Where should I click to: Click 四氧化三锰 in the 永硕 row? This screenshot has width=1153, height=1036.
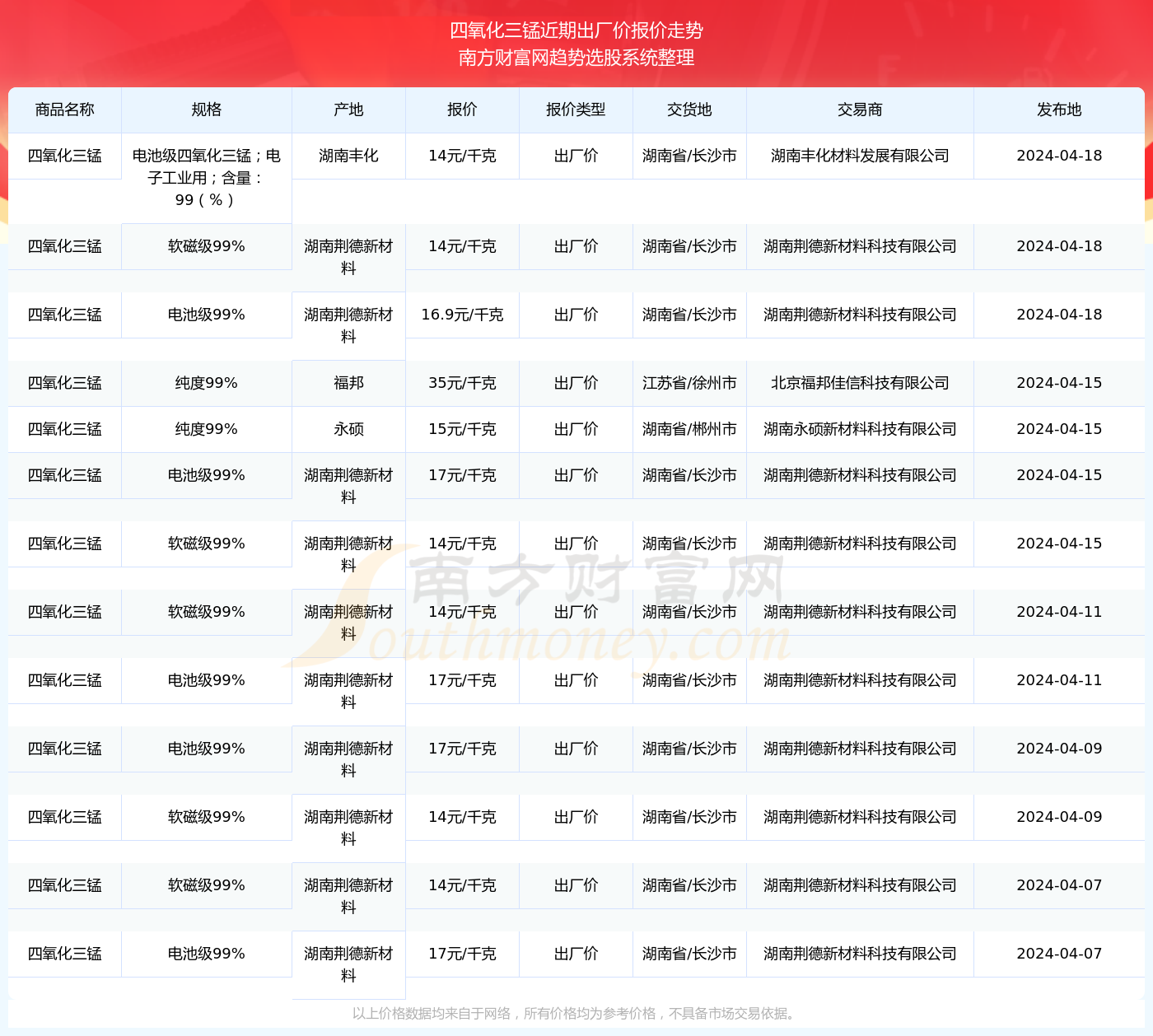65,429
